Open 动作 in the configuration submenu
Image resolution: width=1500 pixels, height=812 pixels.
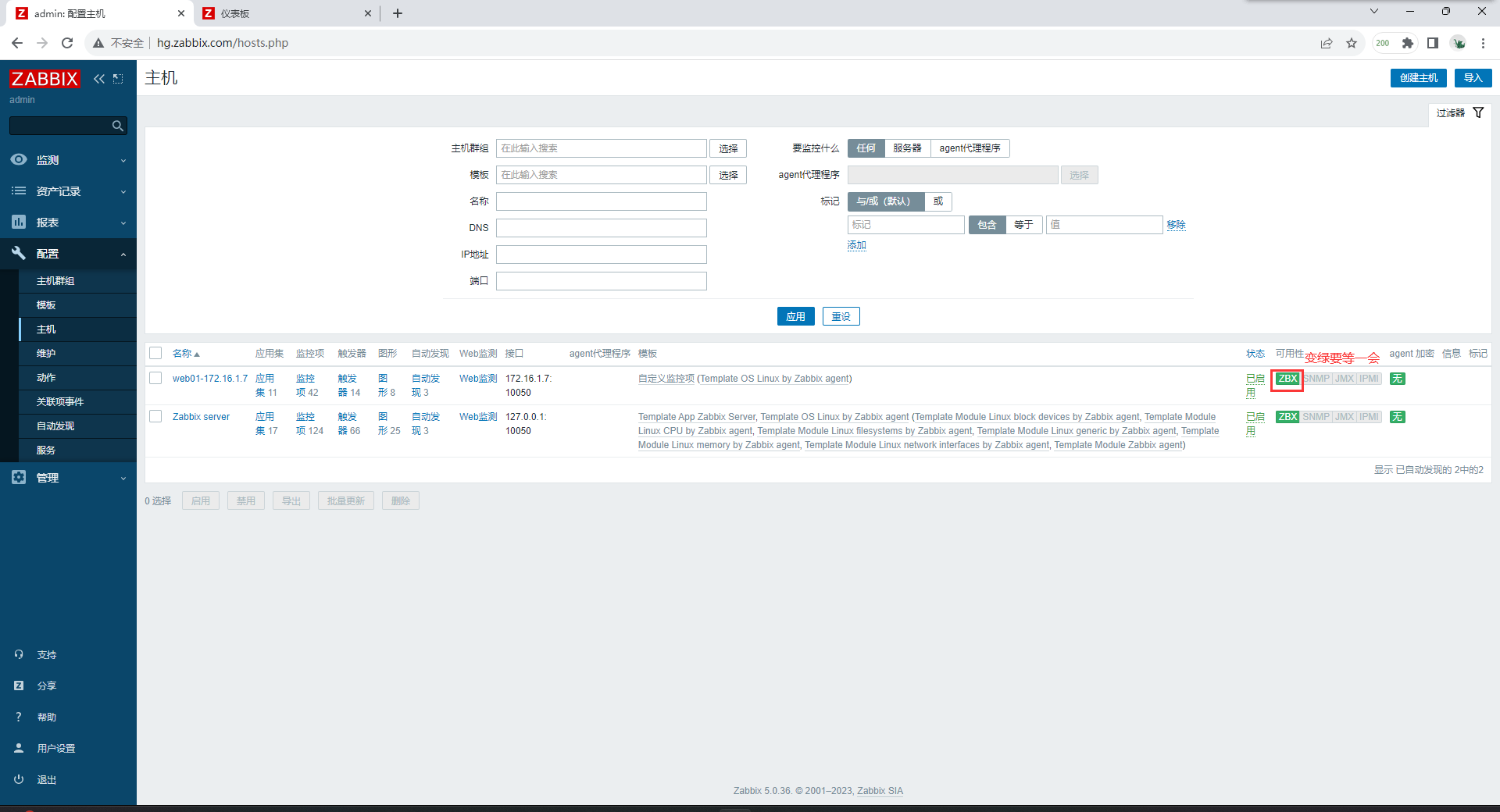pyautogui.click(x=77, y=378)
